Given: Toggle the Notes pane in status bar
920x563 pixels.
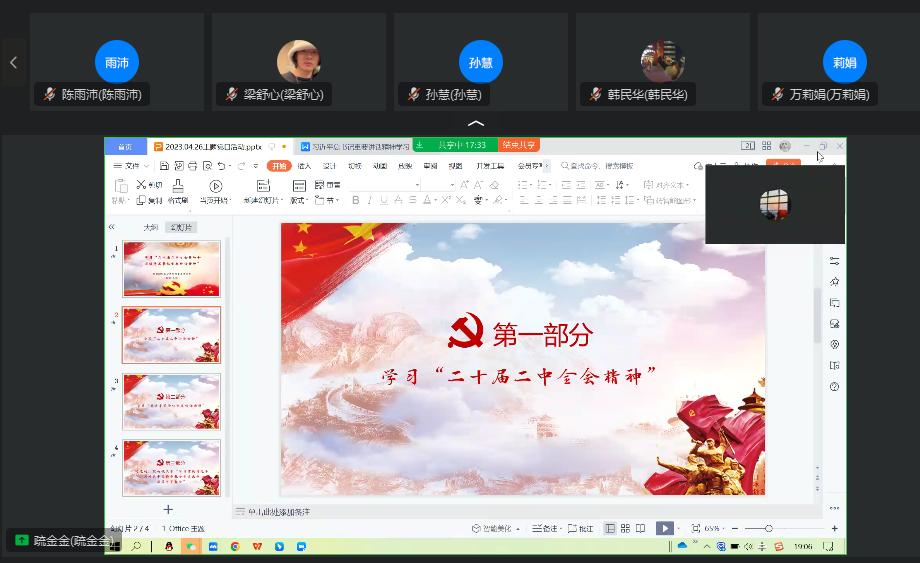Looking at the screenshot, I should coord(545,528).
